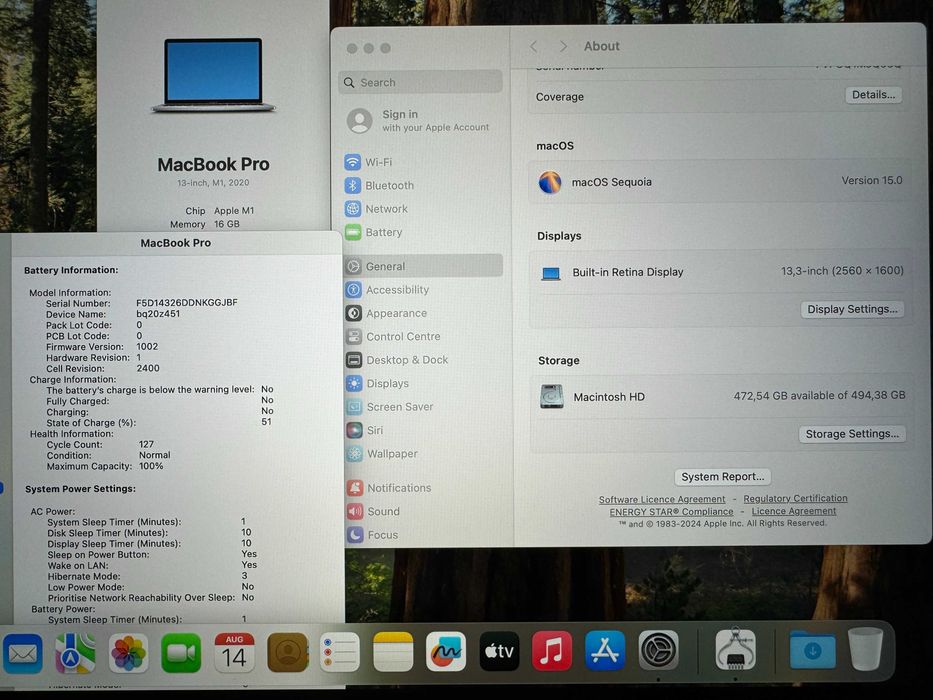Viewport: 933px width, 700px height.
Task: Open Regulatory Certification link
Action: (795, 498)
